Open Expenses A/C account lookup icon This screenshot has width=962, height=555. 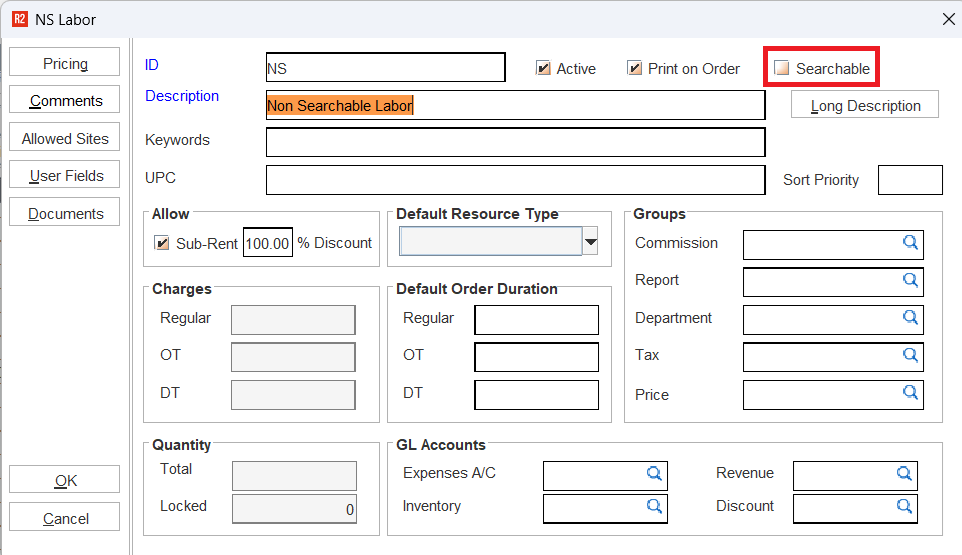click(x=654, y=474)
